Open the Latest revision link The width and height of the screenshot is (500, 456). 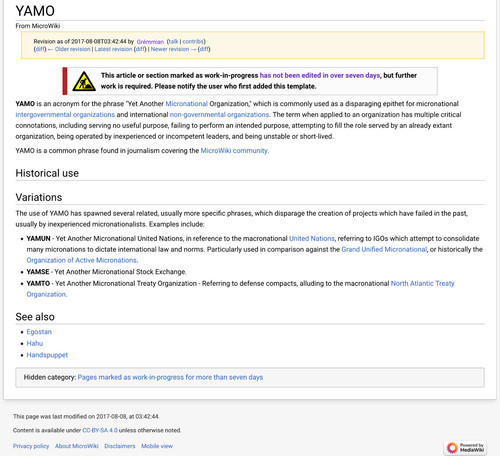tap(113, 49)
